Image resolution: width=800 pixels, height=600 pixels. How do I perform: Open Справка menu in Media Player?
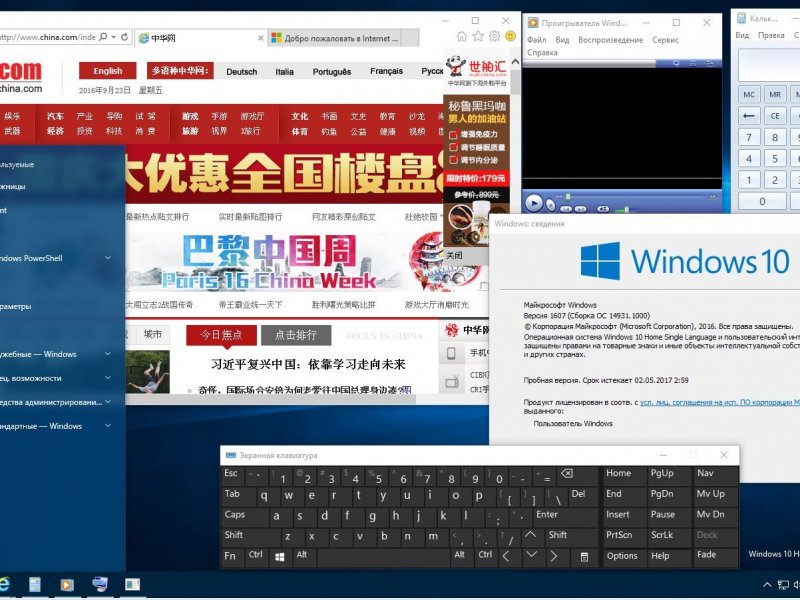pos(542,53)
